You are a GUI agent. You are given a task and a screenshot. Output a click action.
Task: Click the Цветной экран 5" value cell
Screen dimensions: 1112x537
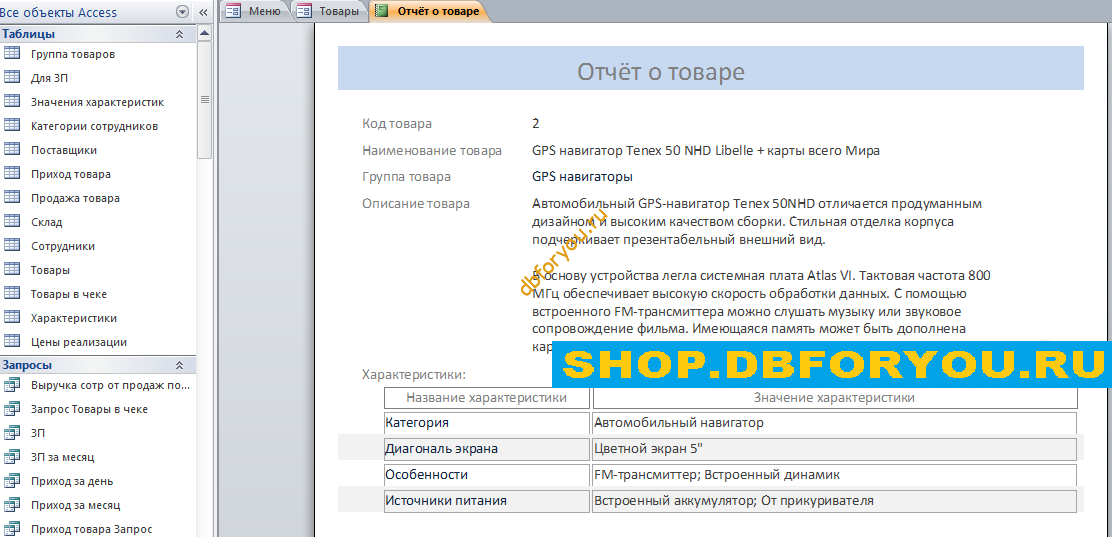[x=835, y=449]
